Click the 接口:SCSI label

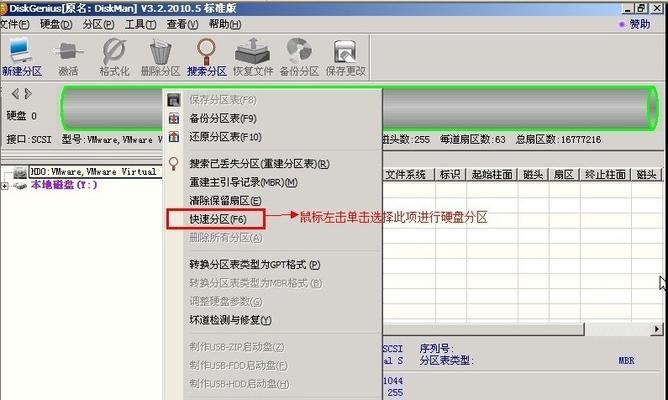point(29,139)
